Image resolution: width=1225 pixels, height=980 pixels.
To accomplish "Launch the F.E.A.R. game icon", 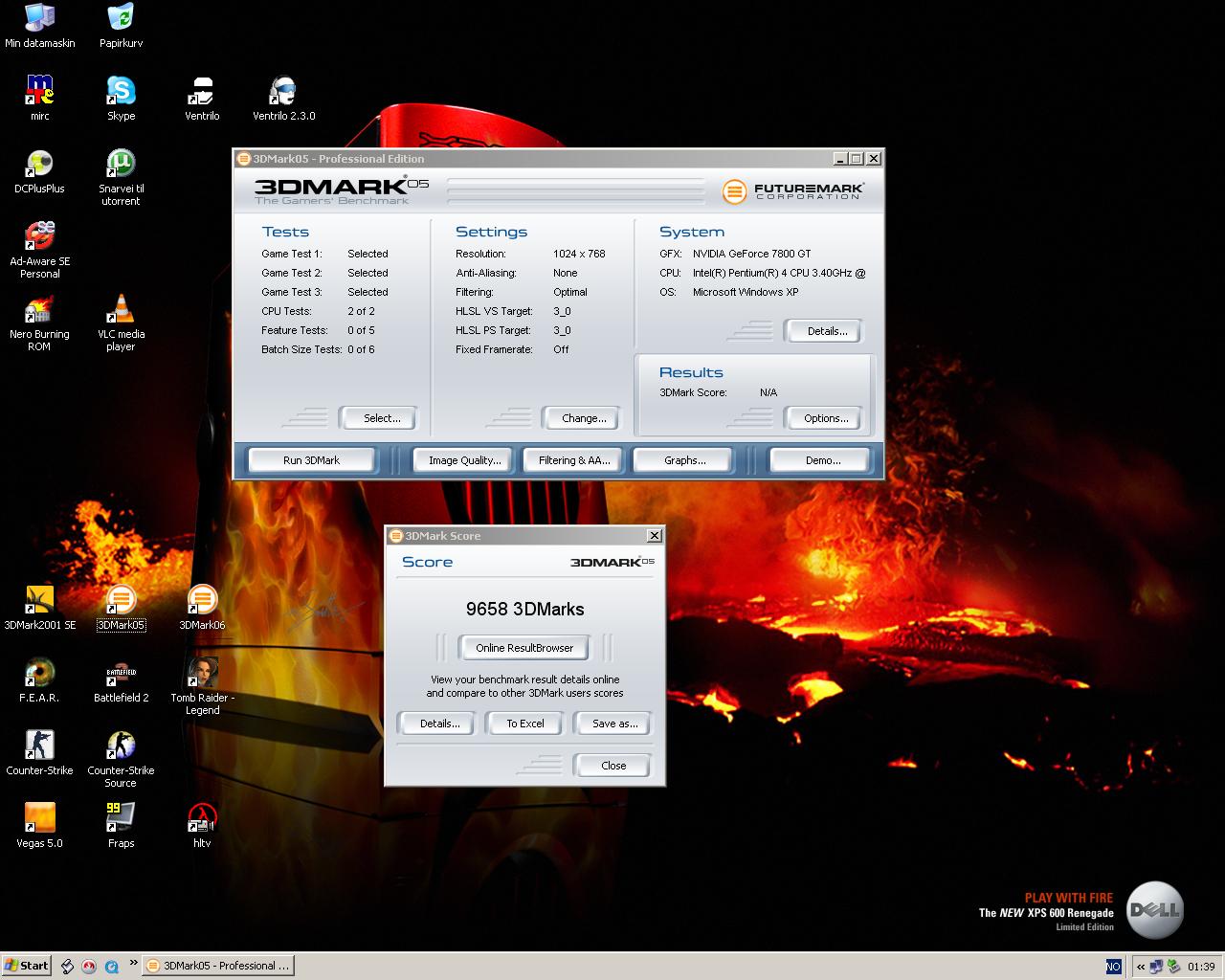I will [x=39, y=680].
